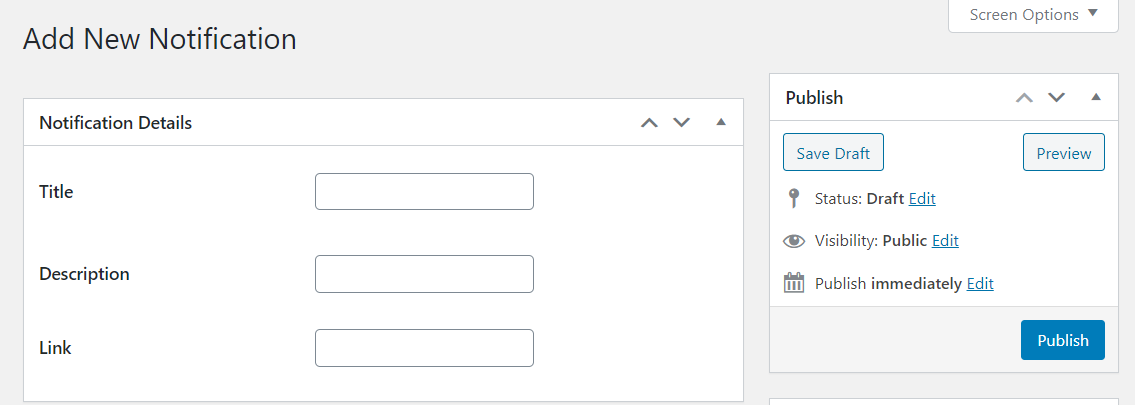Click the move-down arrow in Notification Details
Image resolution: width=1135 pixels, height=405 pixels.
681,122
